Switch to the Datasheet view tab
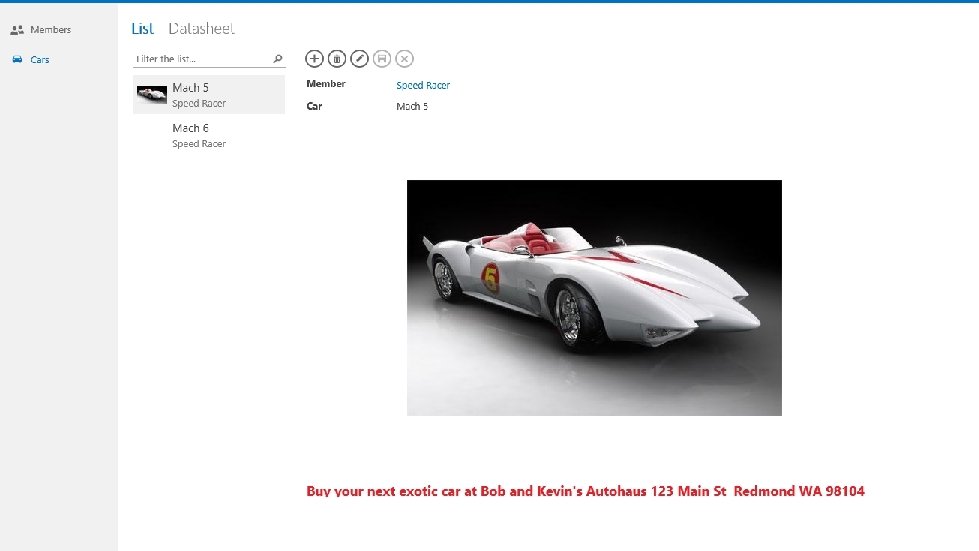Image resolution: width=979 pixels, height=551 pixels. pyautogui.click(x=201, y=29)
